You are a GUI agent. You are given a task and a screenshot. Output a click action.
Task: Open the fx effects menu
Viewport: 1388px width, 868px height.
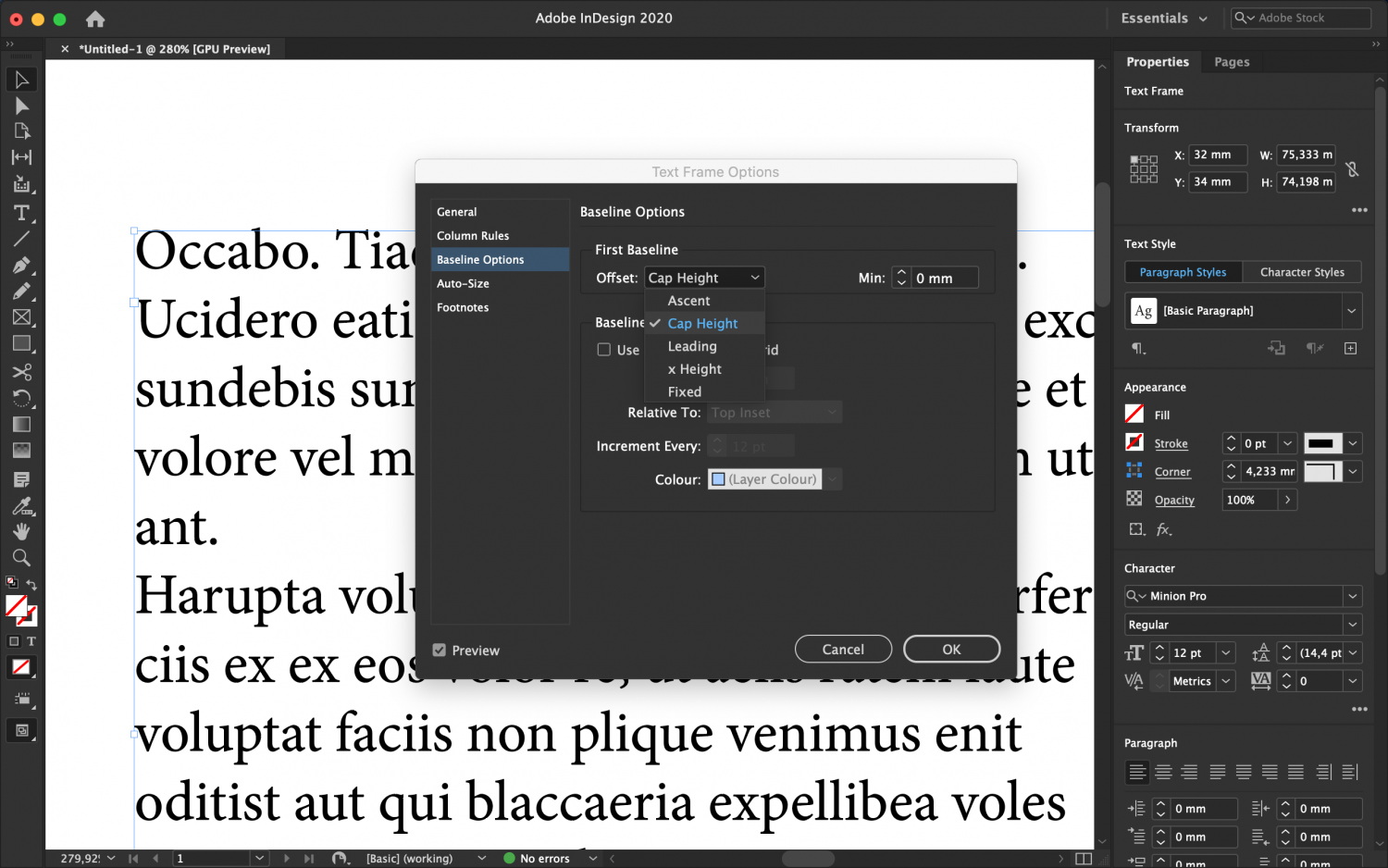coord(1164,529)
